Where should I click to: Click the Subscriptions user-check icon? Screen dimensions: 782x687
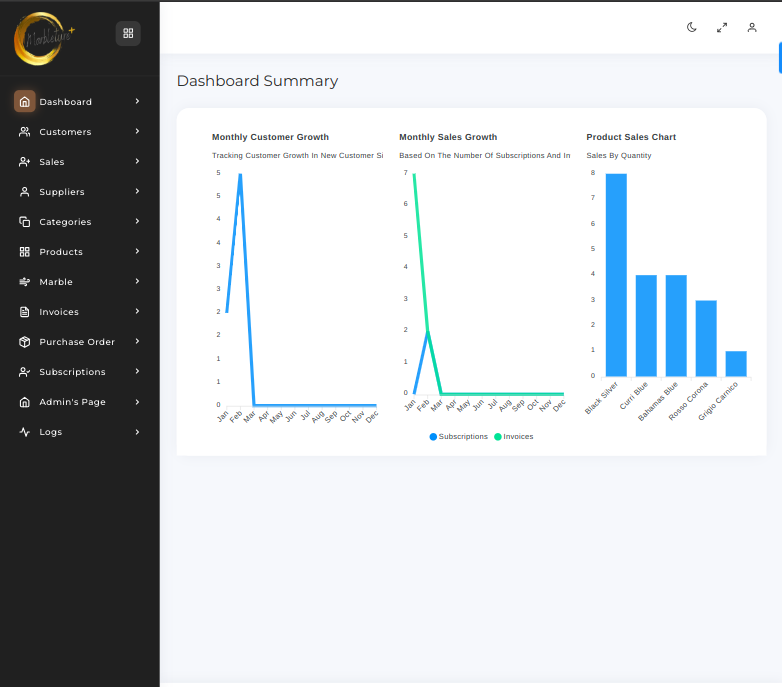[x=24, y=372]
